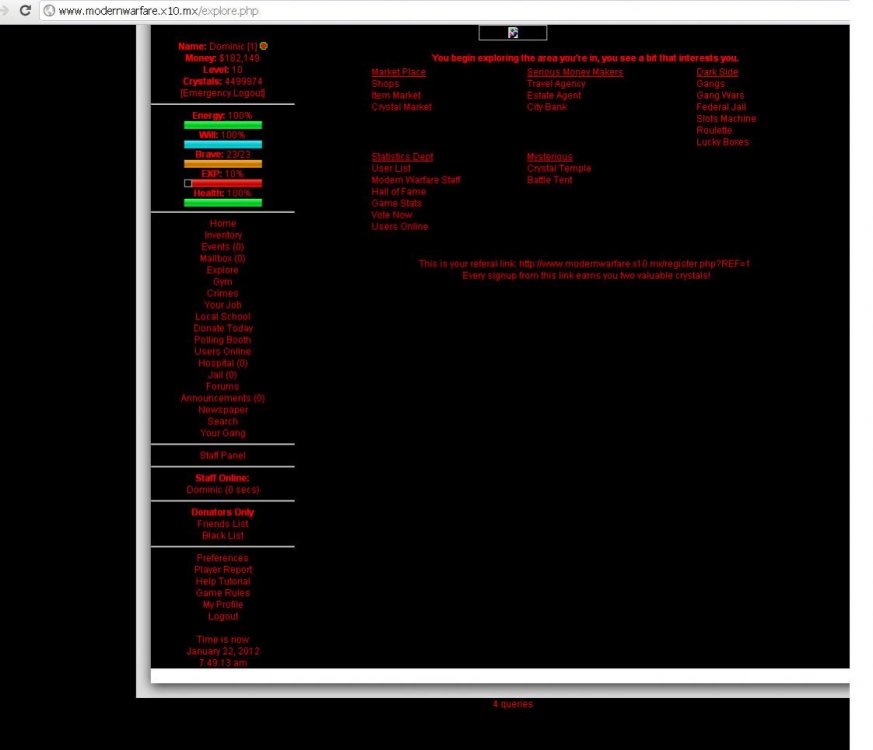Click the Emergency Logout link
873x750 pixels.
pyautogui.click(x=222, y=93)
